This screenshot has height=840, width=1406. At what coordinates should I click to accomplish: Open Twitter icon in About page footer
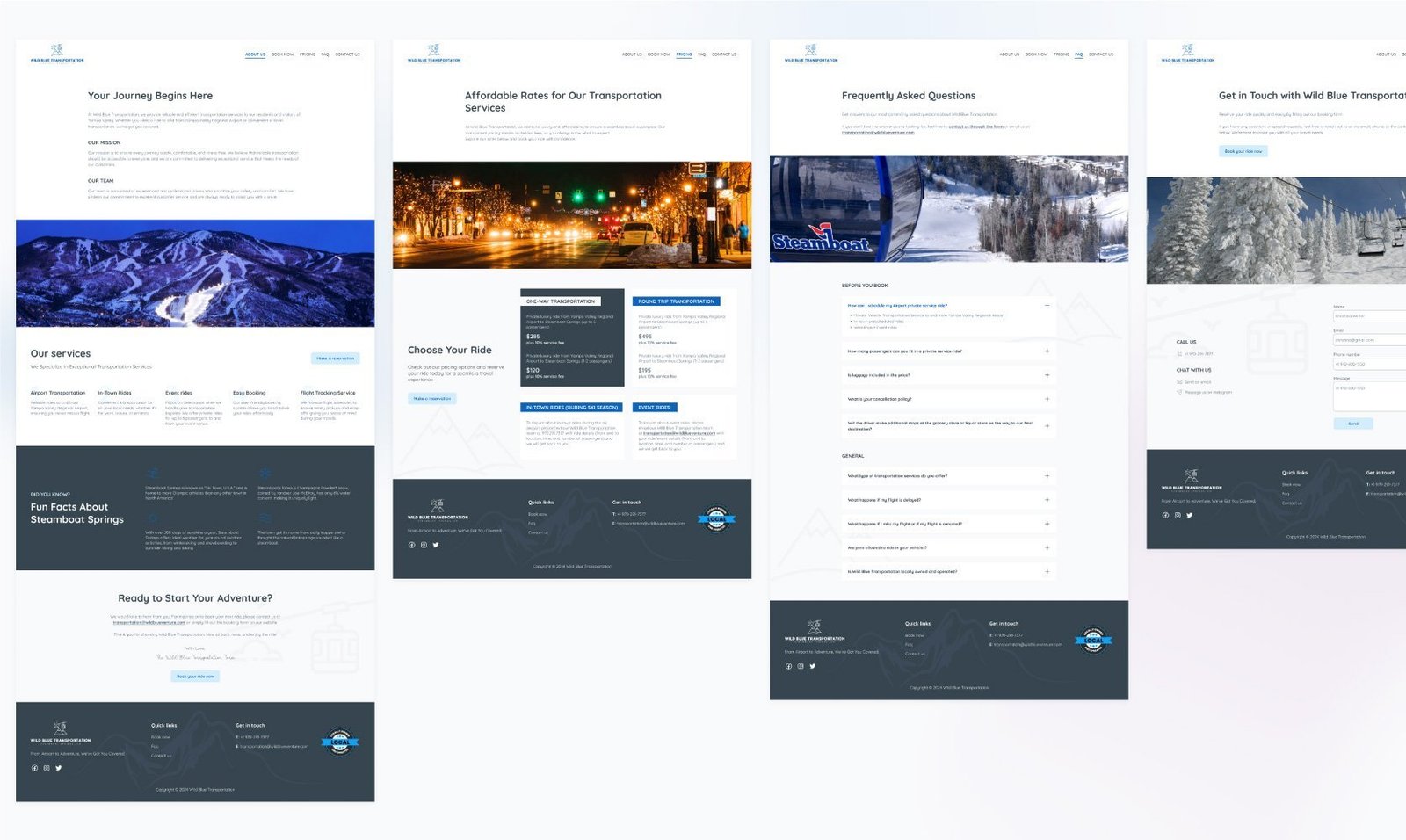(59, 768)
